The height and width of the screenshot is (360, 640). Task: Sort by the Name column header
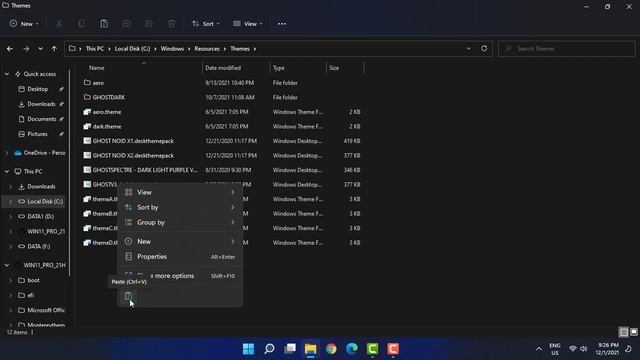[x=97, y=68]
